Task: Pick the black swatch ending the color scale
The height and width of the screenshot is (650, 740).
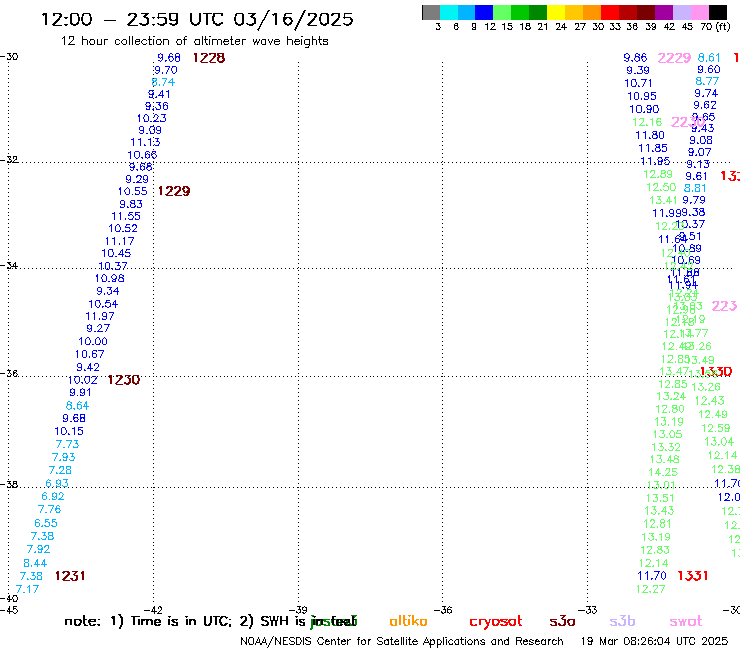Action: tap(718, 12)
